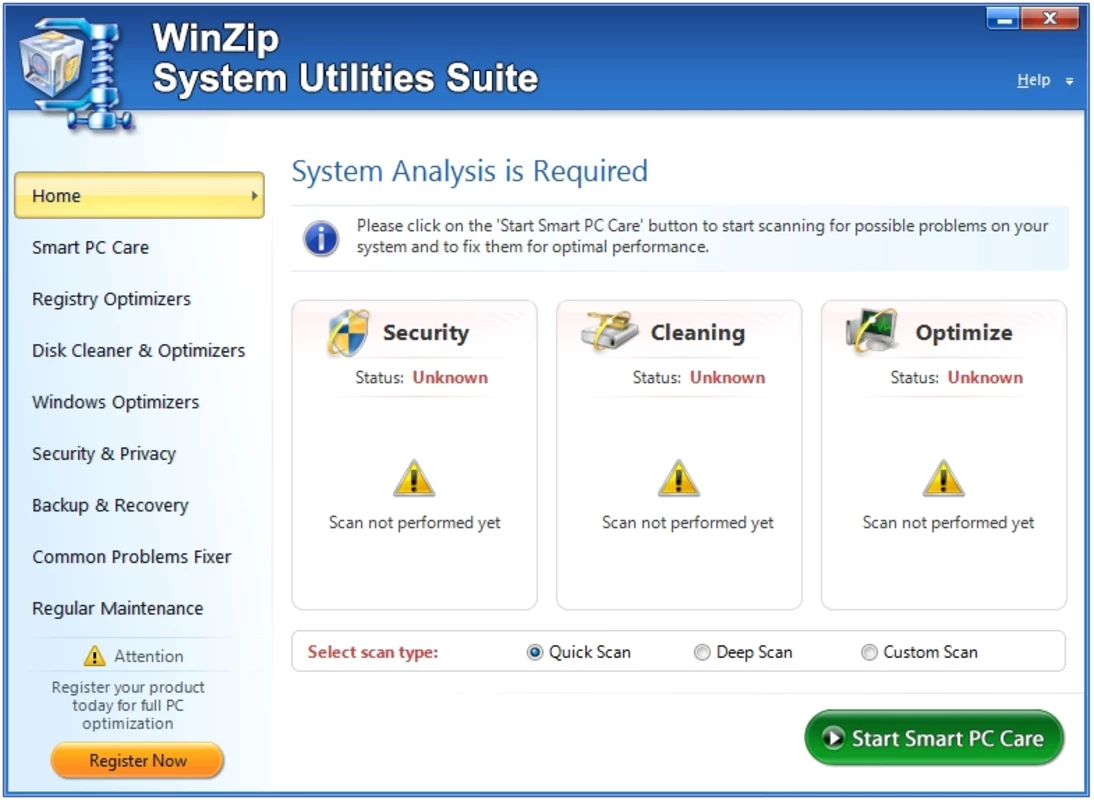The height and width of the screenshot is (800, 1094).
Task: Click 'Scan not performed yet' under Cleaning
Action: point(688,522)
